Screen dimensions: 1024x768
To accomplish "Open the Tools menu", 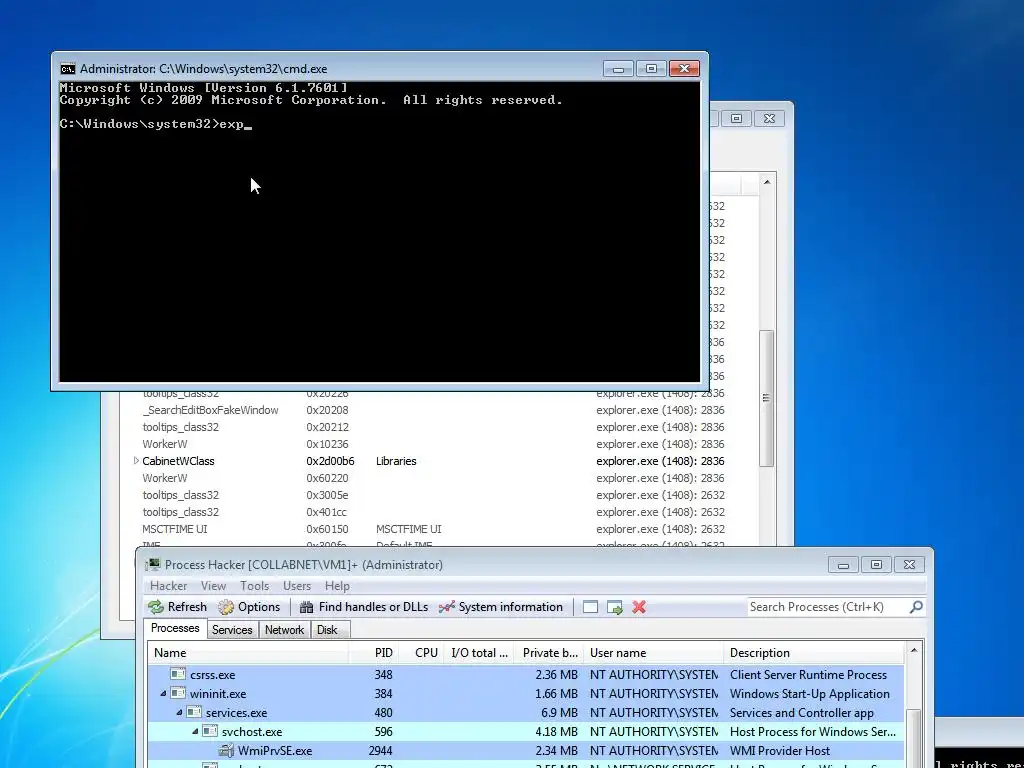I will click(x=254, y=586).
